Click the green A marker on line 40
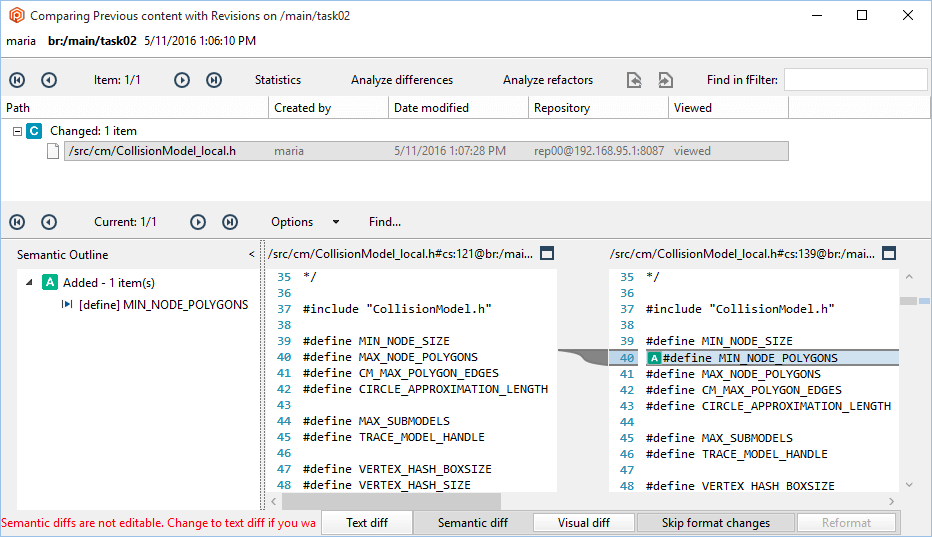The image size is (932, 537). pyautogui.click(x=654, y=358)
